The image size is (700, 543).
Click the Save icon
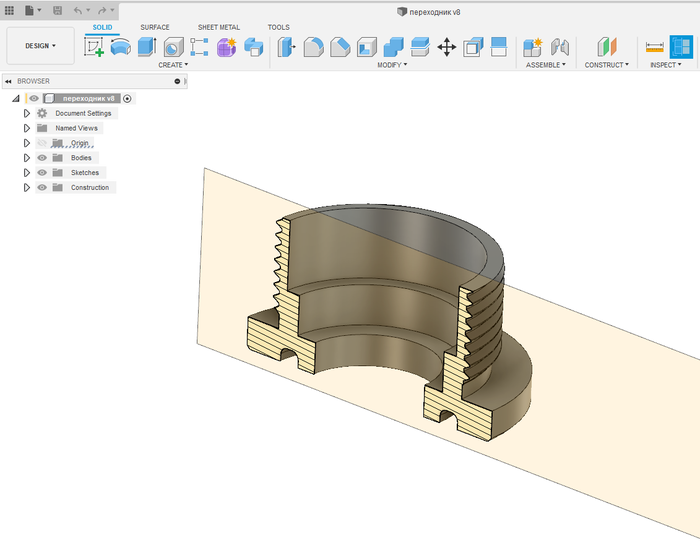[56, 10]
